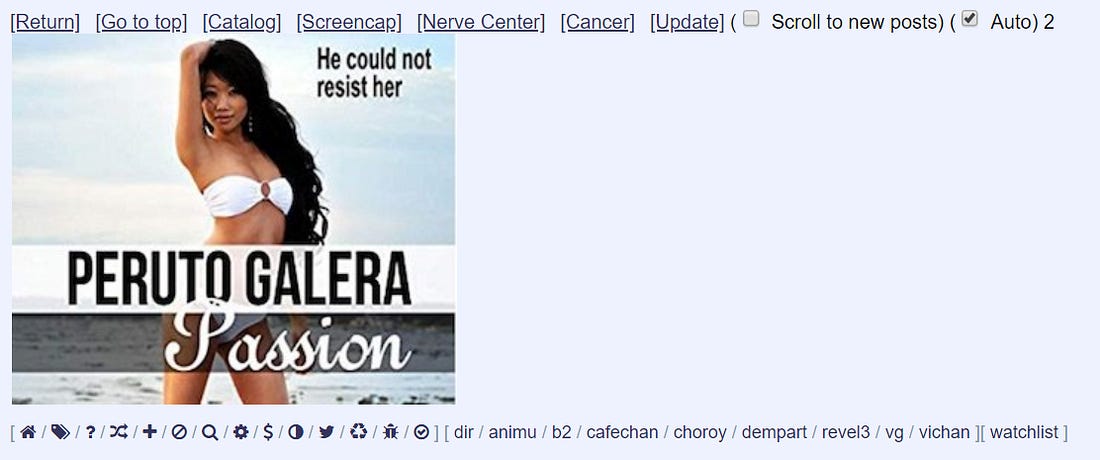This screenshot has height=460, width=1100.
Task: Click the Twitter bird icon
Action: coord(326,432)
